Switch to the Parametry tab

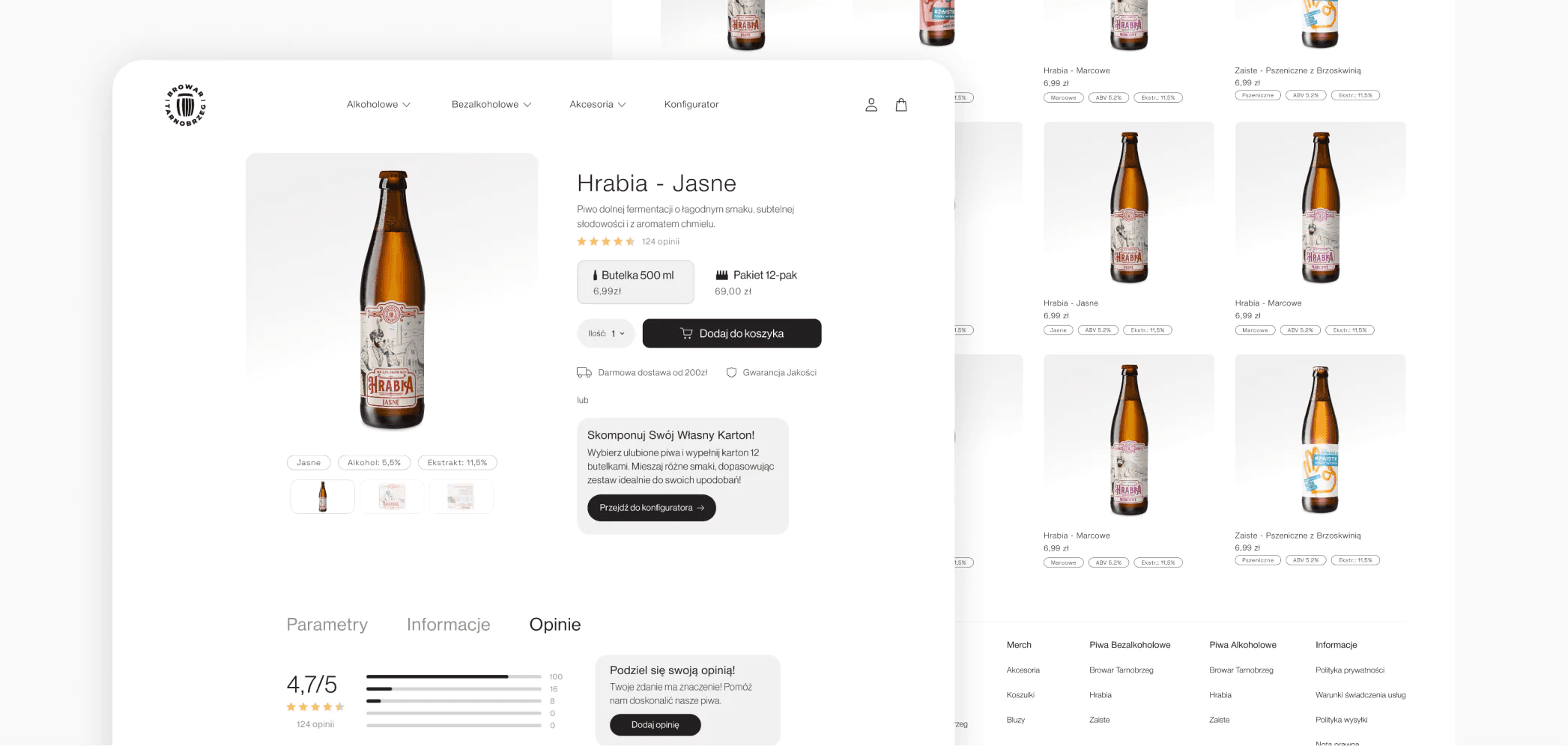[x=327, y=625]
